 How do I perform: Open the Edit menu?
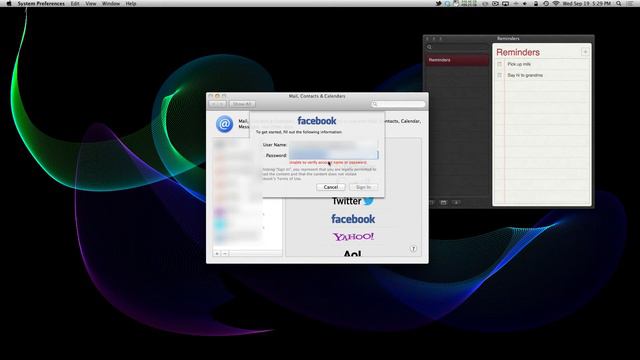(75, 3)
